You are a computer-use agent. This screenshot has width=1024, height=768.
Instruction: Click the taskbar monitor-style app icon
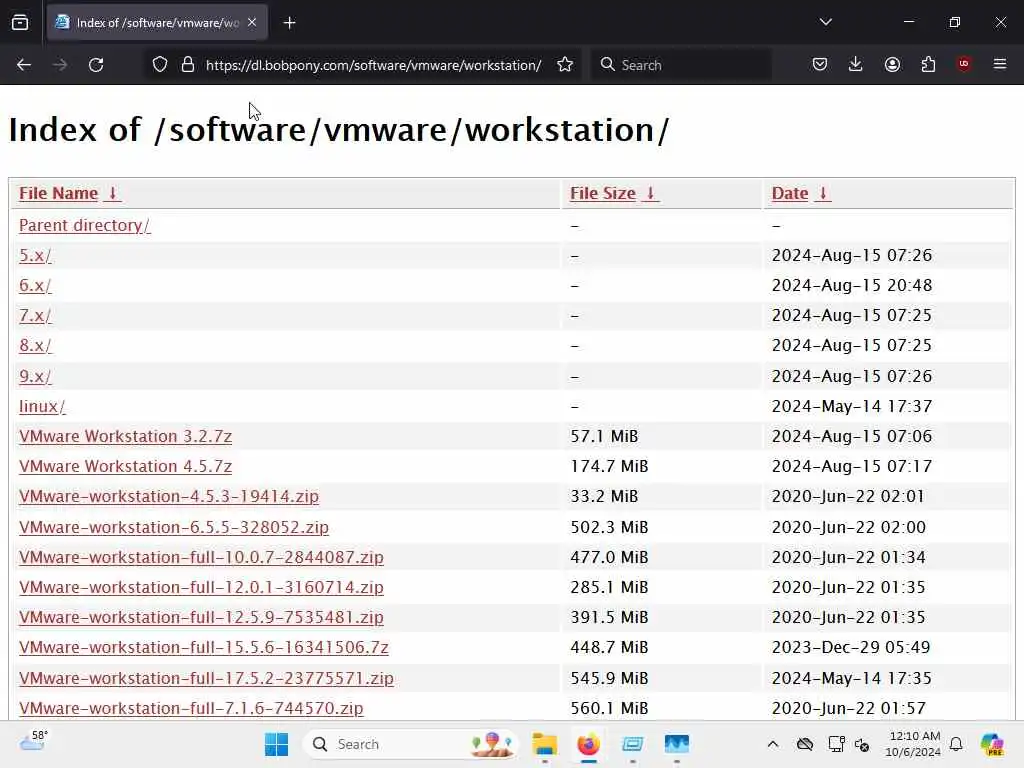(632, 744)
